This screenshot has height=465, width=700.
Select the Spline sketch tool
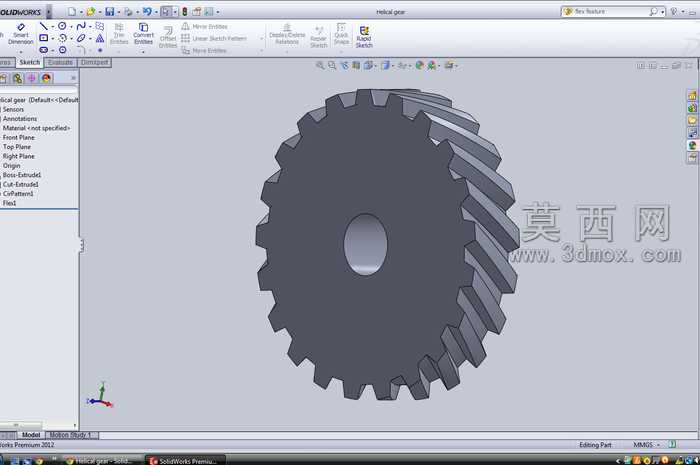pos(81,26)
